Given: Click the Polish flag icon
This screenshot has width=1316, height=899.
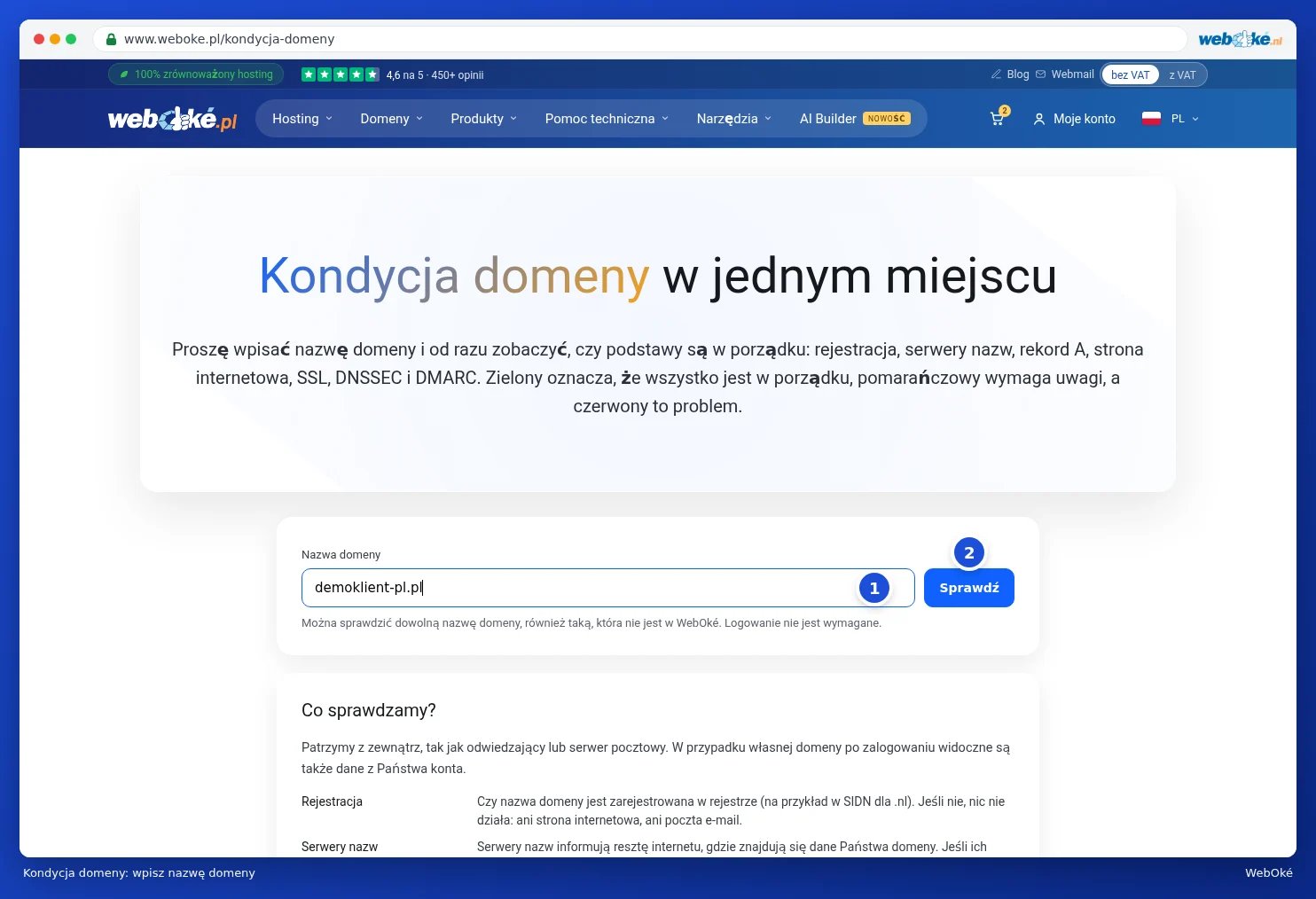Looking at the screenshot, I should tap(1151, 119).
